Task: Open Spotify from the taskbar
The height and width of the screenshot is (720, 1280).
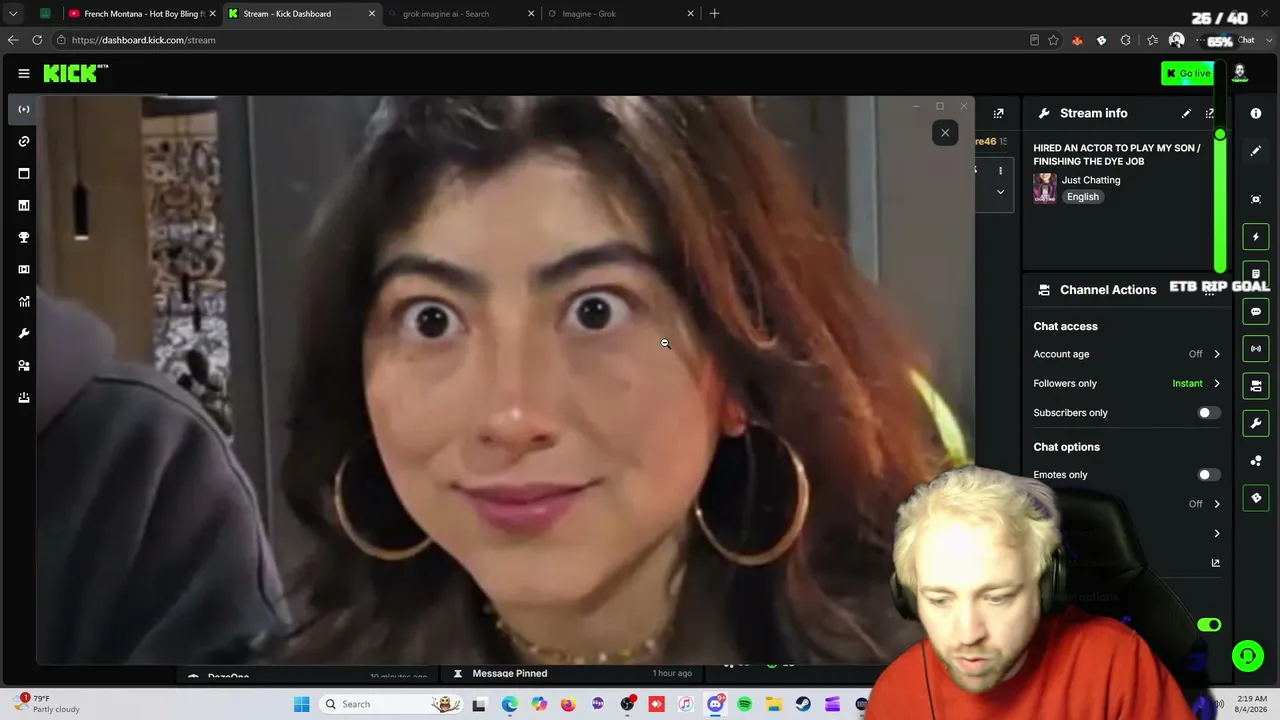Action: [745, 704]
